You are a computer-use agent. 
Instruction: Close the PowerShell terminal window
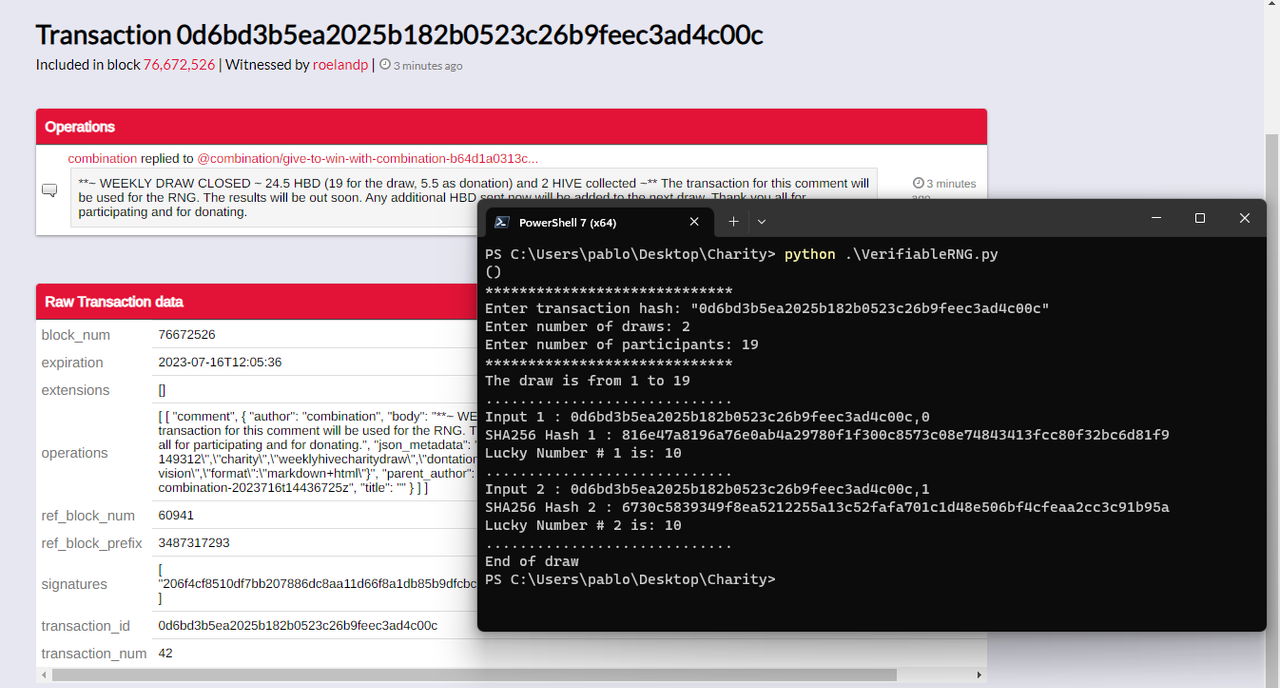pyautogui.click(x=1244, y=218)
